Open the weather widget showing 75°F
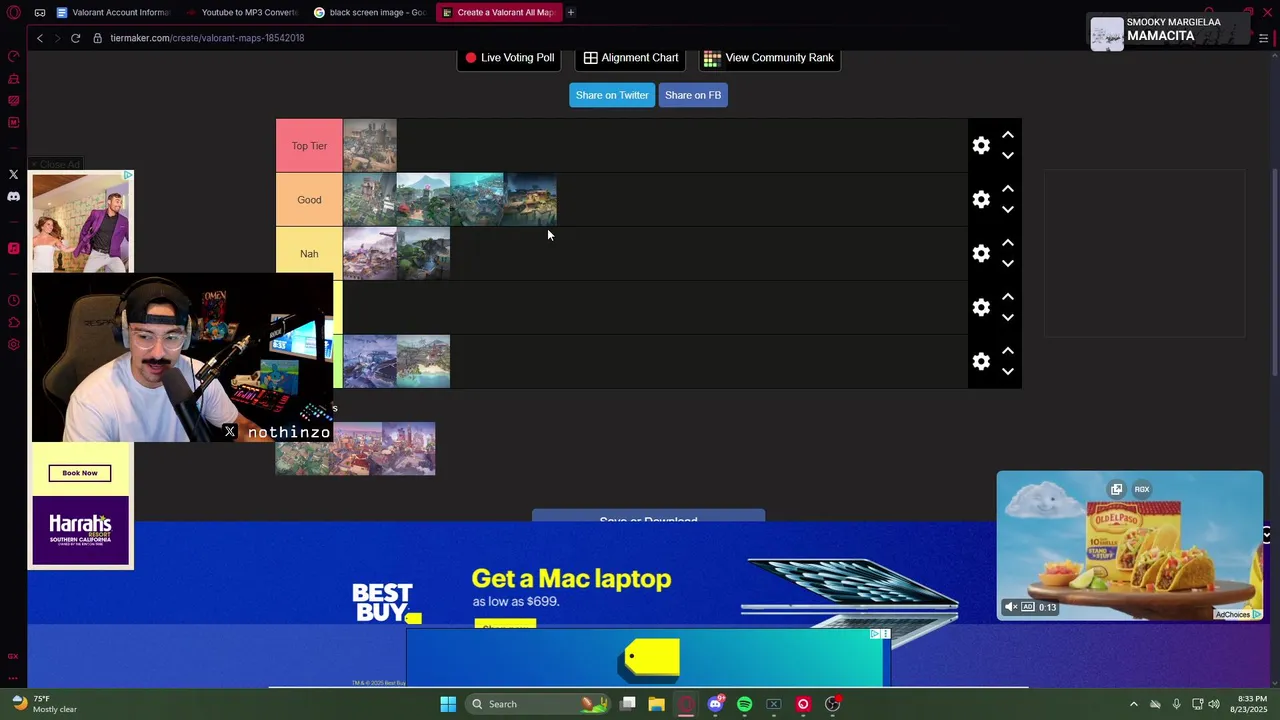1280x720 pixels. 45,704
